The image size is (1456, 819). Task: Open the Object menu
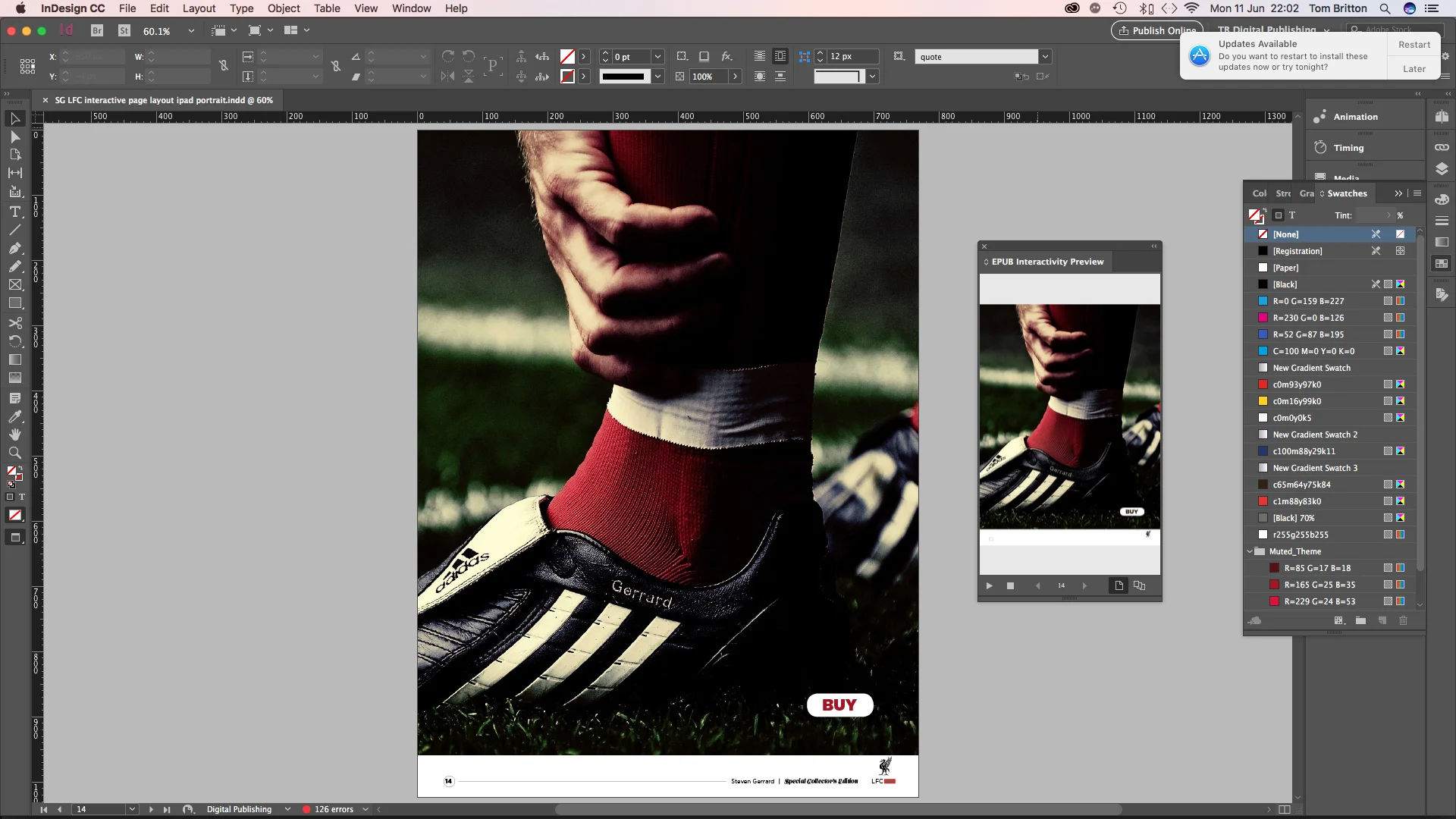[284, 8]
